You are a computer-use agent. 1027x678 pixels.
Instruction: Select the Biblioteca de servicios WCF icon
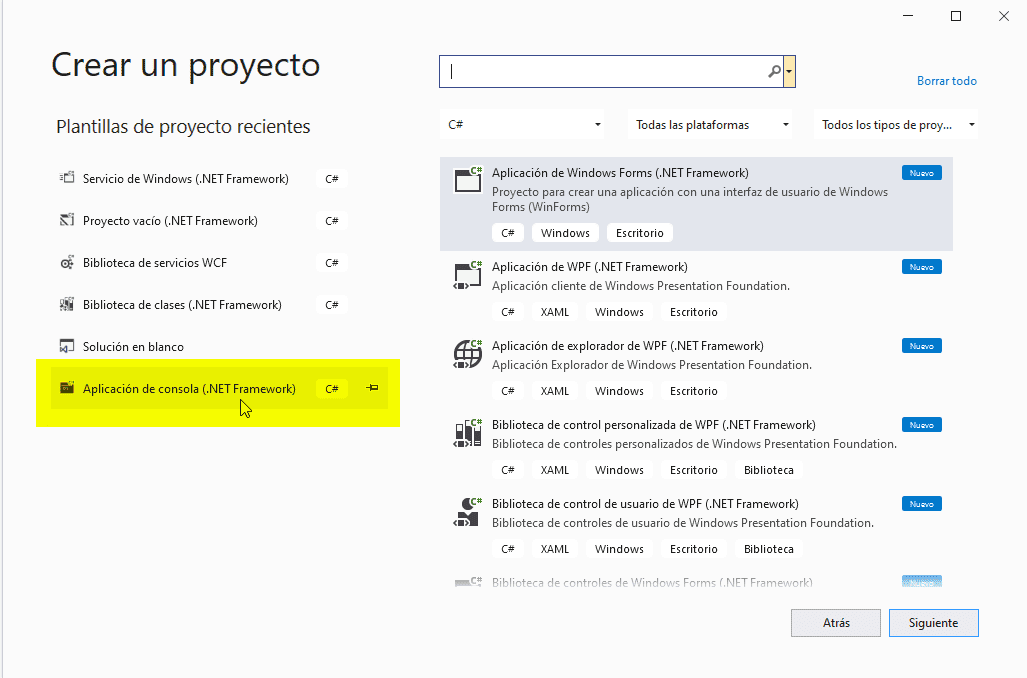[67, 263]
